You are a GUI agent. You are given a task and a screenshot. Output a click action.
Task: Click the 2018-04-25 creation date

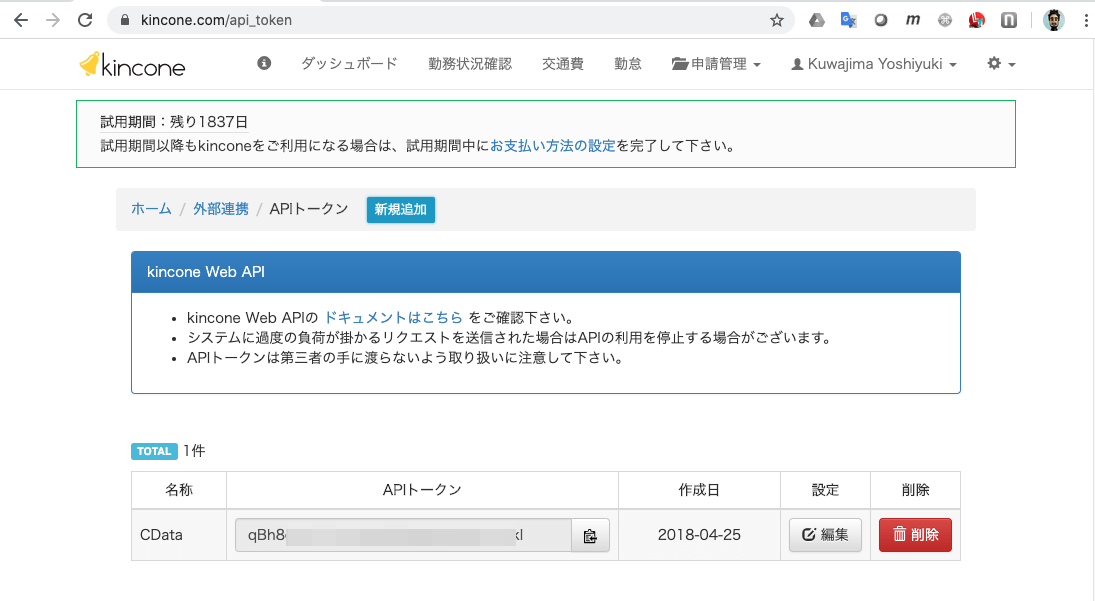click(699, 535)
